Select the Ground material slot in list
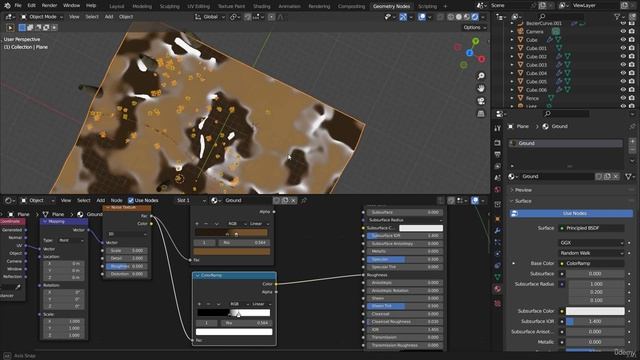The image size is (640, 360). pos(565,143)
